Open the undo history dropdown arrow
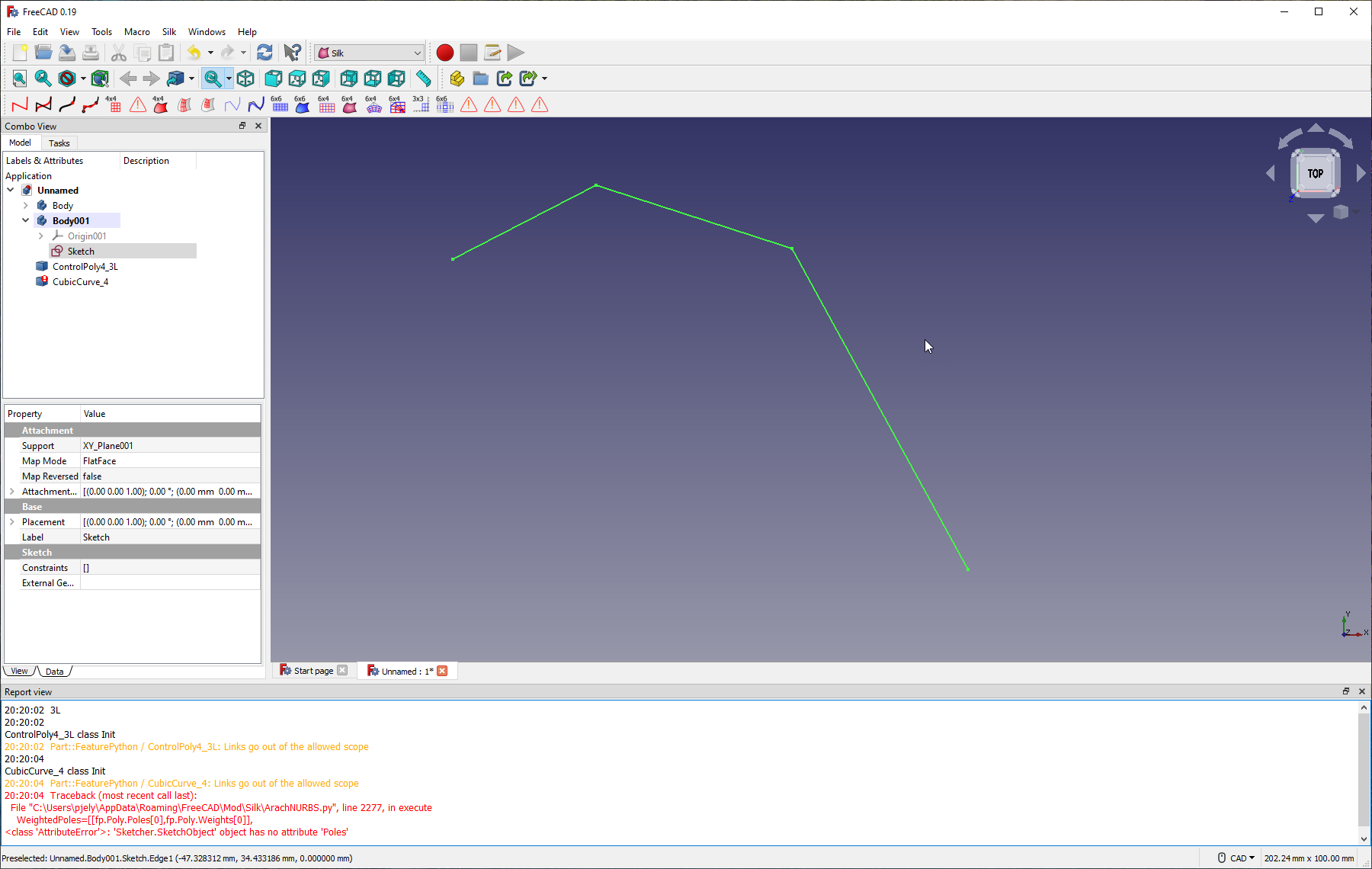The height and width of the screenshot is (869, 1372). click(210, 53)
